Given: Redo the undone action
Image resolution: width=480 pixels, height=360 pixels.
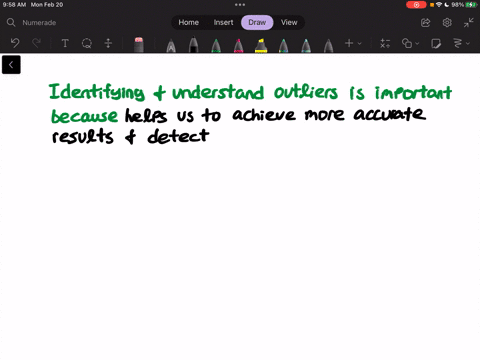Looking at the screenshot, I should click(x=36, y=43).
